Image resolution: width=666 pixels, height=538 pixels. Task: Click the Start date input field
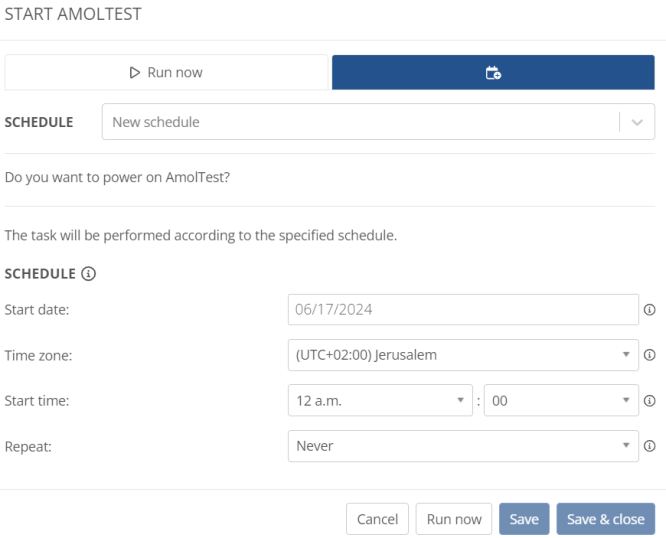(463, 310)
